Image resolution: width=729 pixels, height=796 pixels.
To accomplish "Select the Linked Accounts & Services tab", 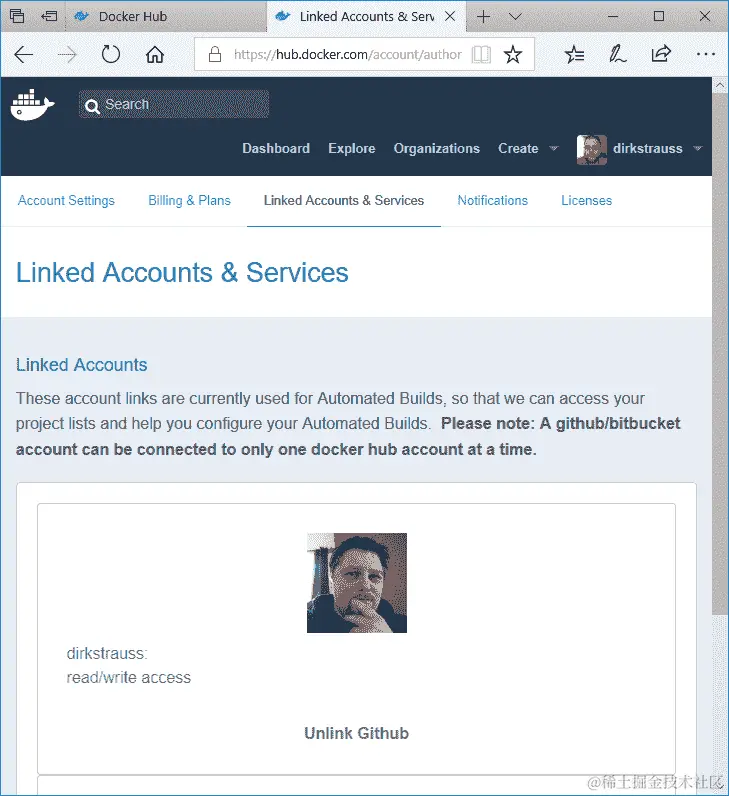I will coord(344,201).
